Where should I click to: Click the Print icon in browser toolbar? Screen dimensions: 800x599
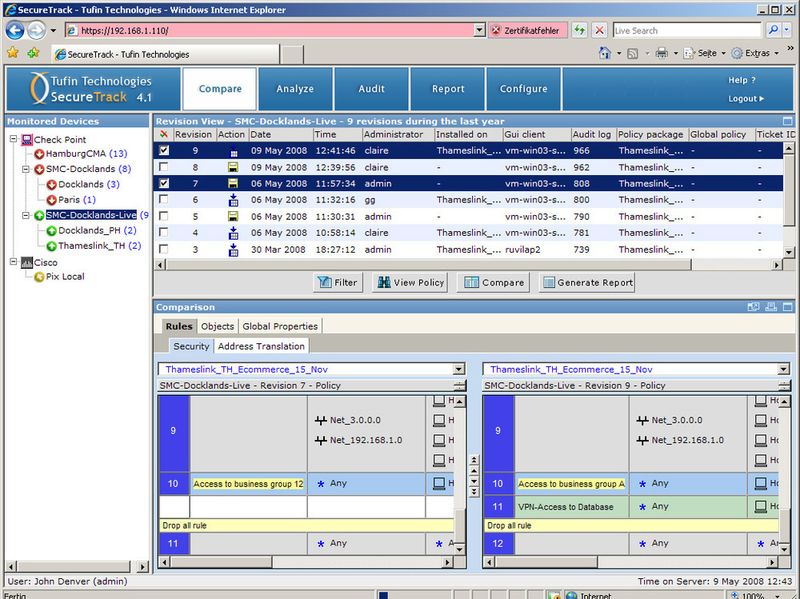point(662,53)
